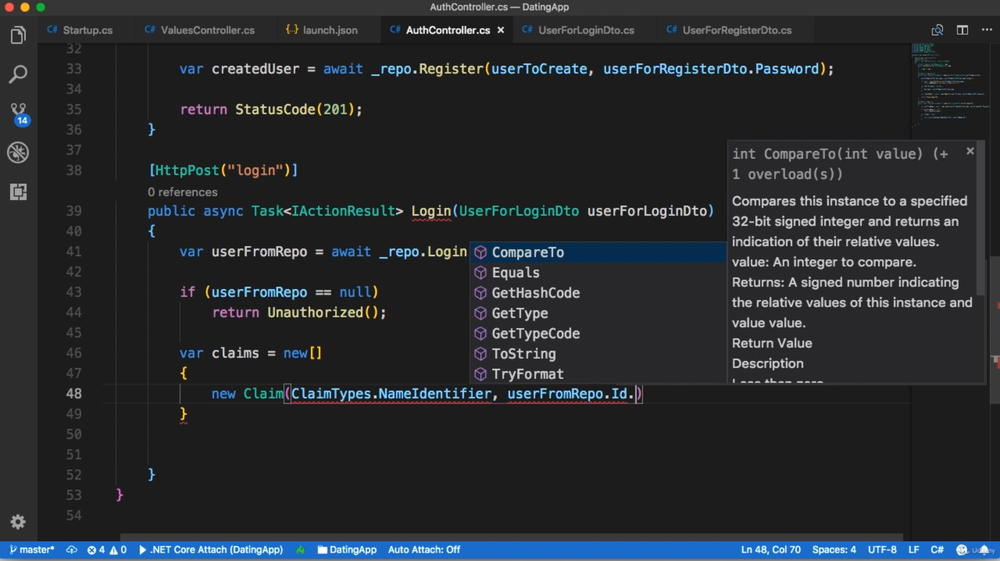Change language mode C#
The width and height of the screenshot is (1000, 561).
[937, 550]
